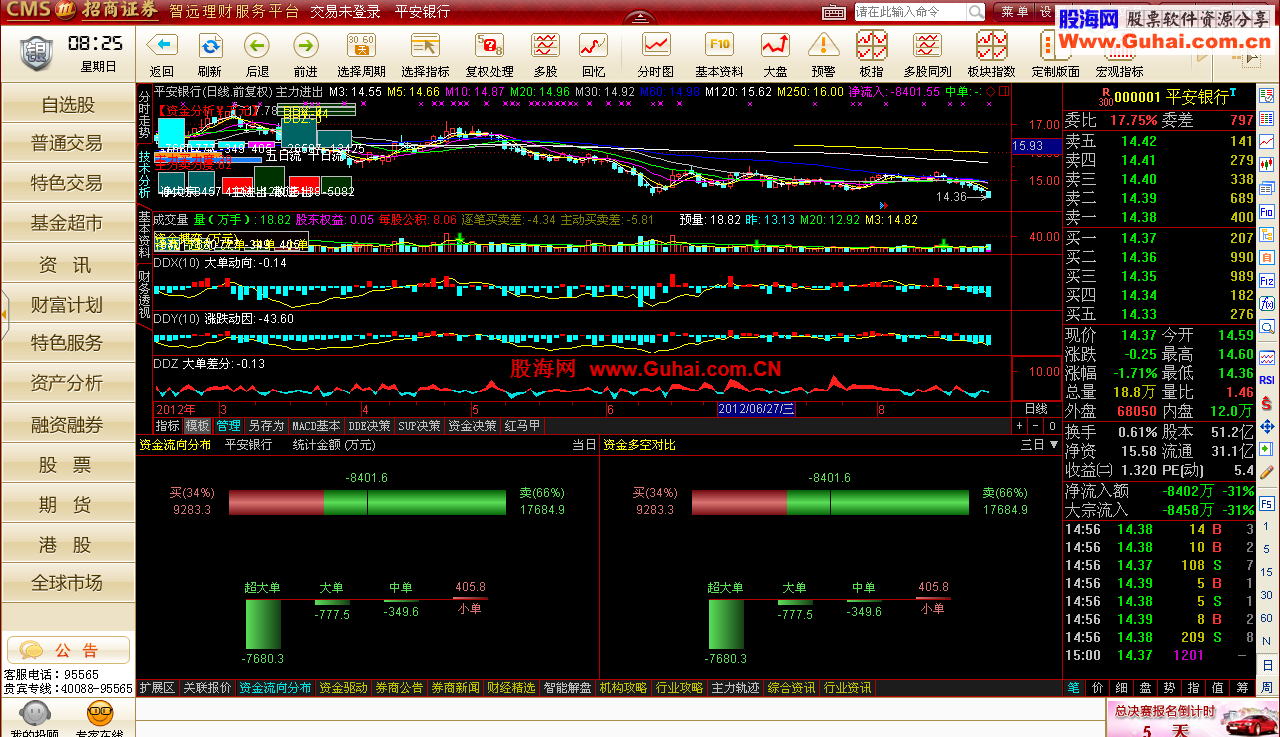Click the 返回 (back) toolbar icon

[161, 45]
